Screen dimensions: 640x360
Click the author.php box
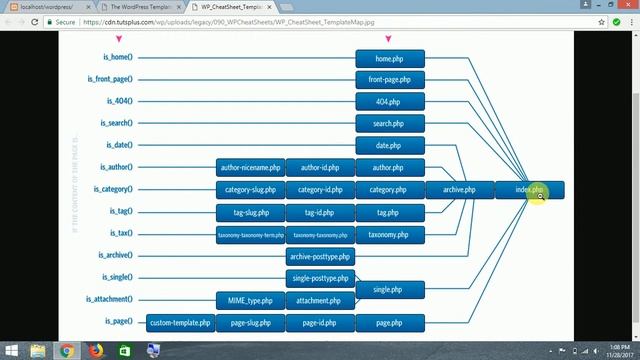point(390,168)
